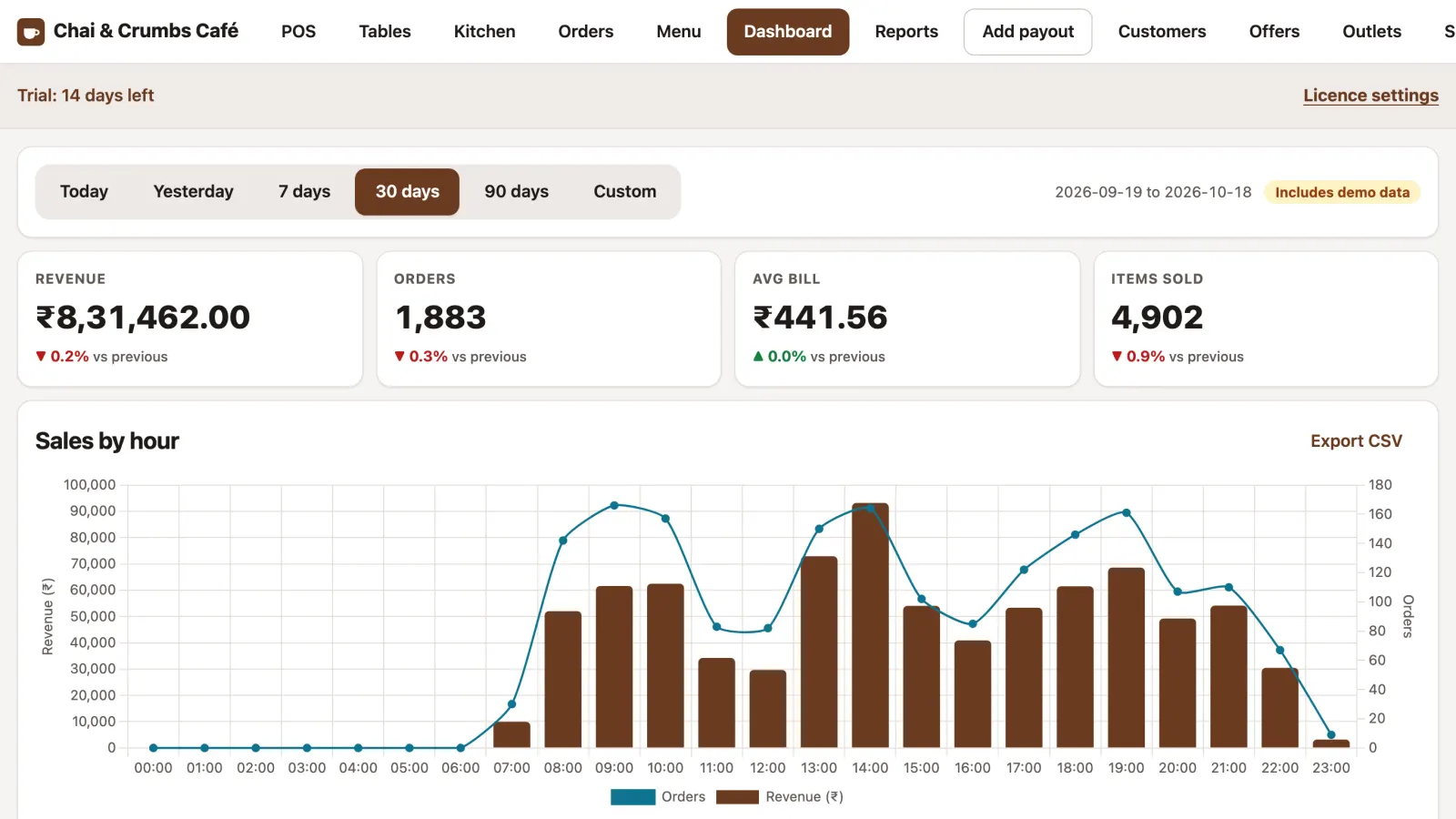Select the Yesterday range
This screenshot has width=1456, height=819.
pos(193,192)
